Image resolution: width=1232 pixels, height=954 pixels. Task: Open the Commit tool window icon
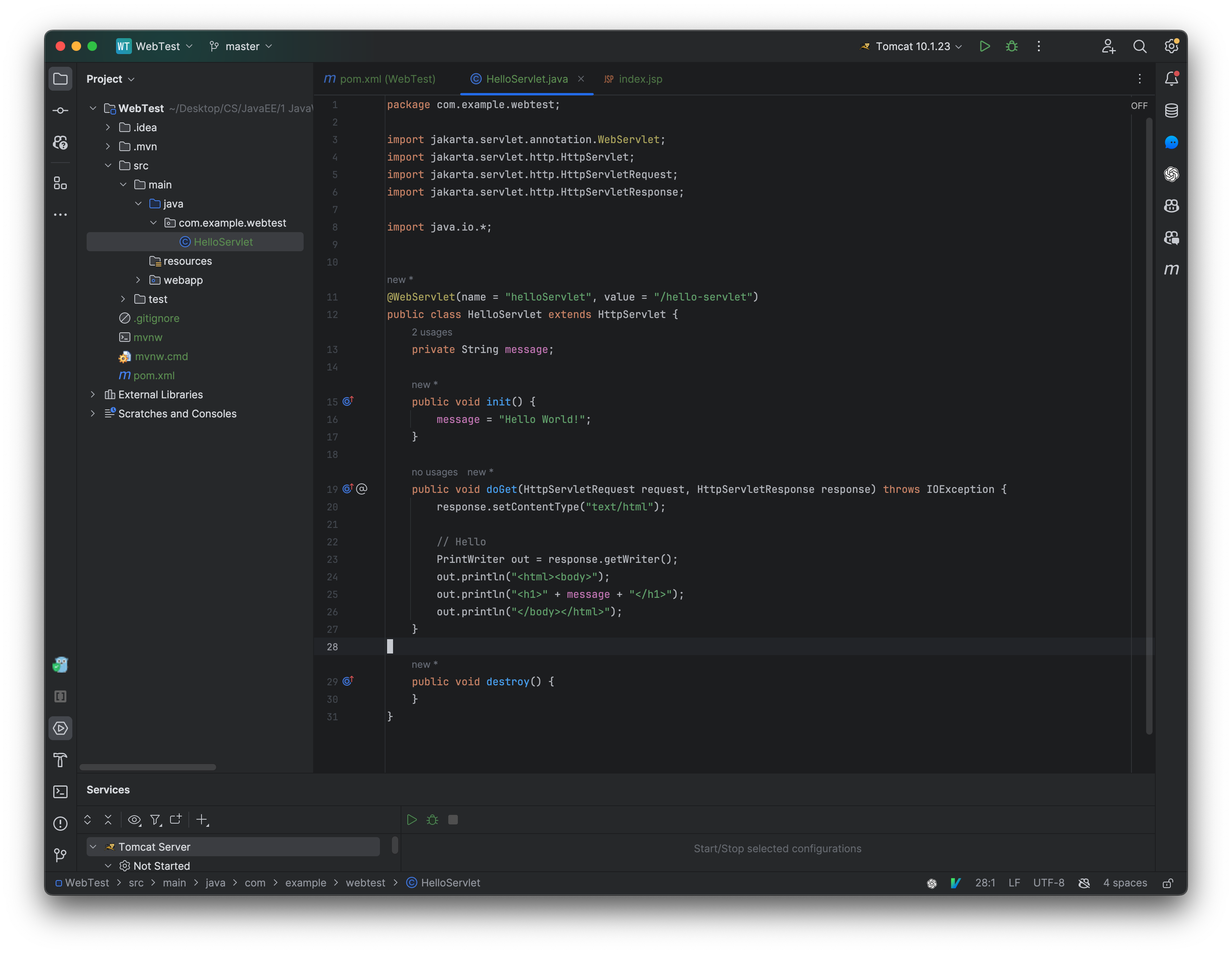click(x=60, y=111)
